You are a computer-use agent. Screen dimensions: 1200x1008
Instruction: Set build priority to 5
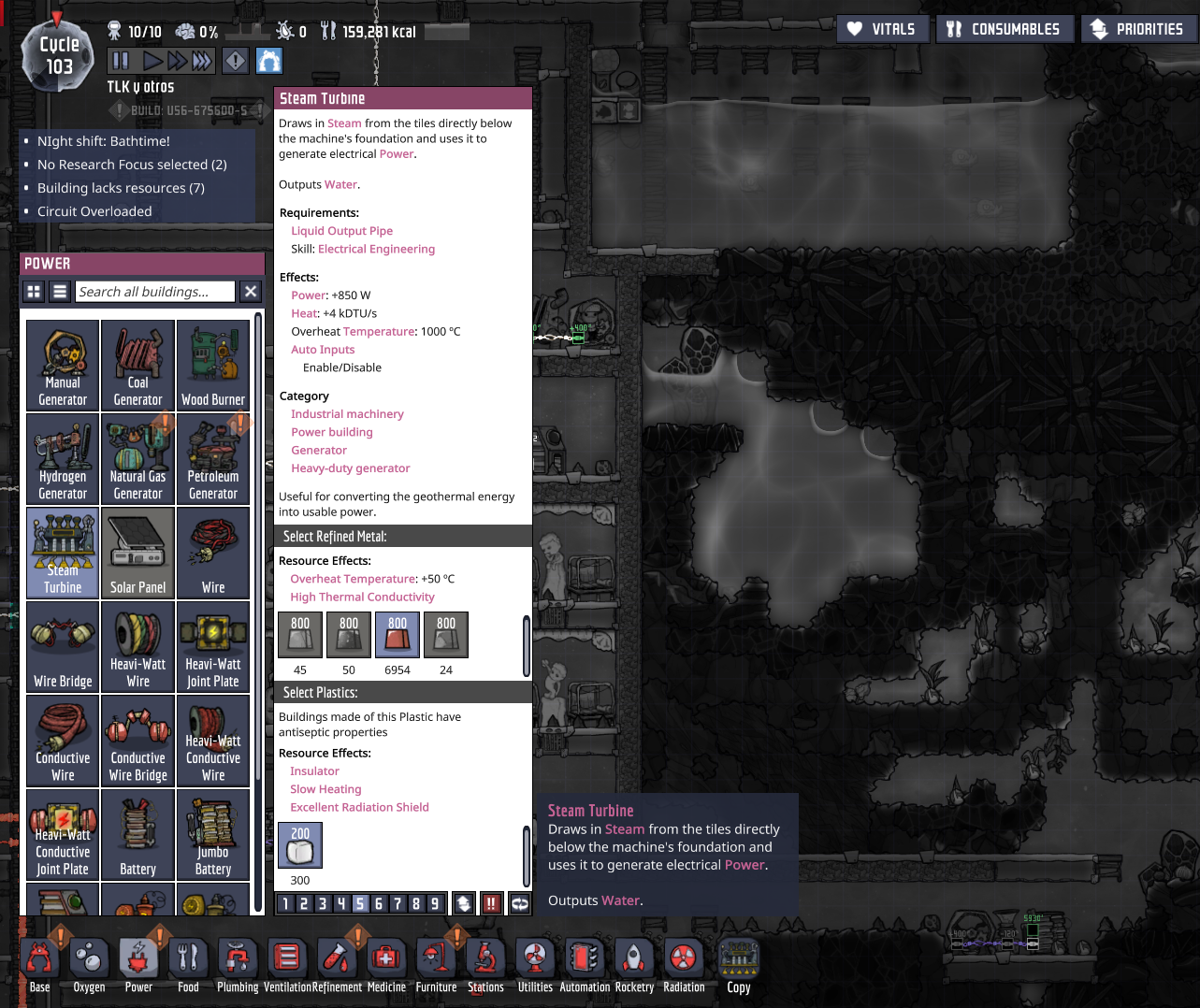point(360,903)
